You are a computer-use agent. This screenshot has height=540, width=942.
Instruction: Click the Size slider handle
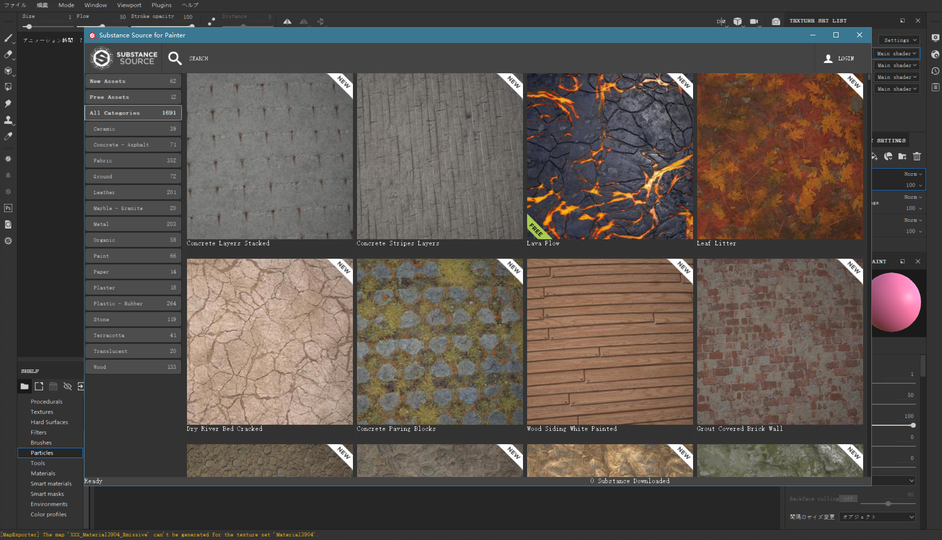28,26
